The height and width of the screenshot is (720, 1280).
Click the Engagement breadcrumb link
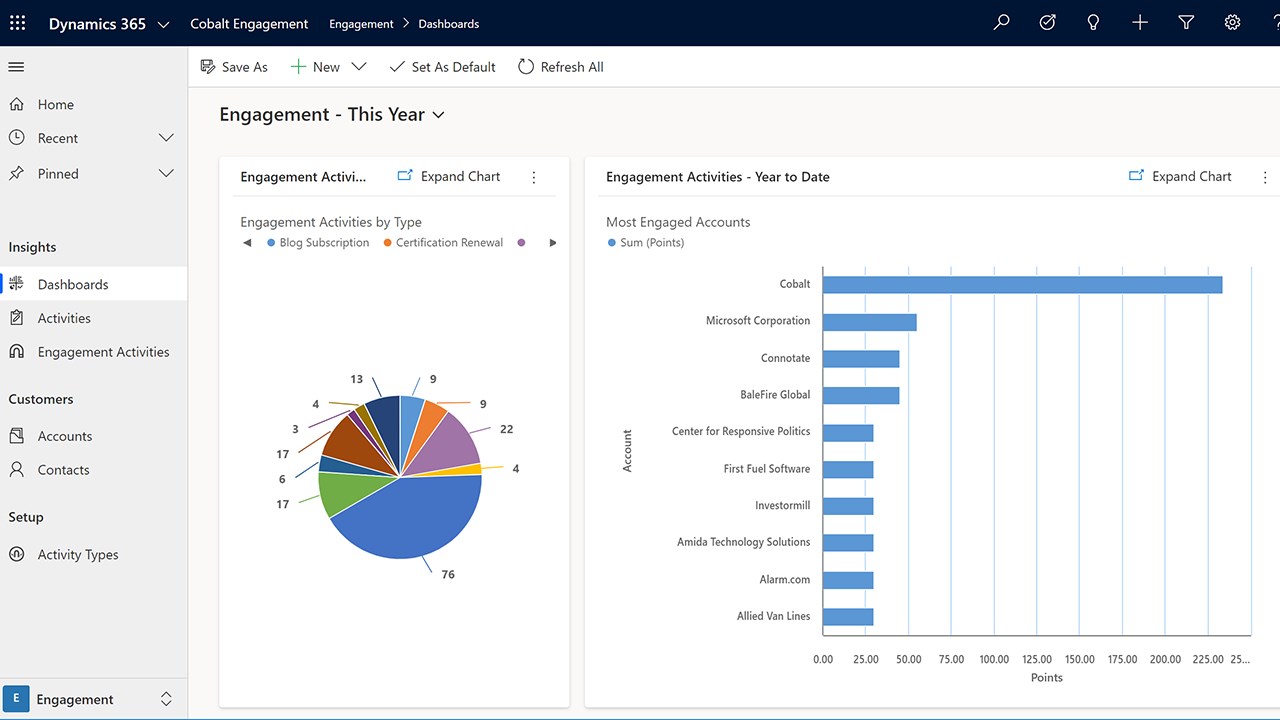tap(361, 24)
